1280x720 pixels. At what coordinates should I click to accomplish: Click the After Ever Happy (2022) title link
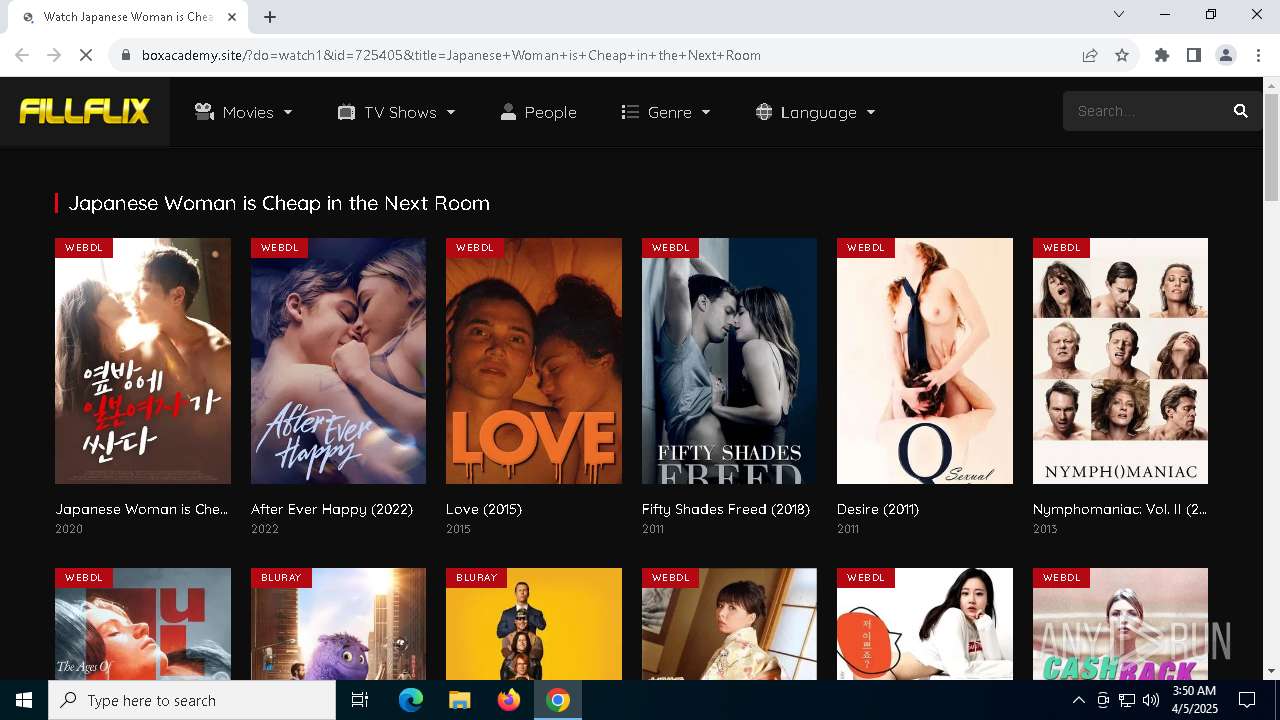pyautogui.click(x=332, y=509)
